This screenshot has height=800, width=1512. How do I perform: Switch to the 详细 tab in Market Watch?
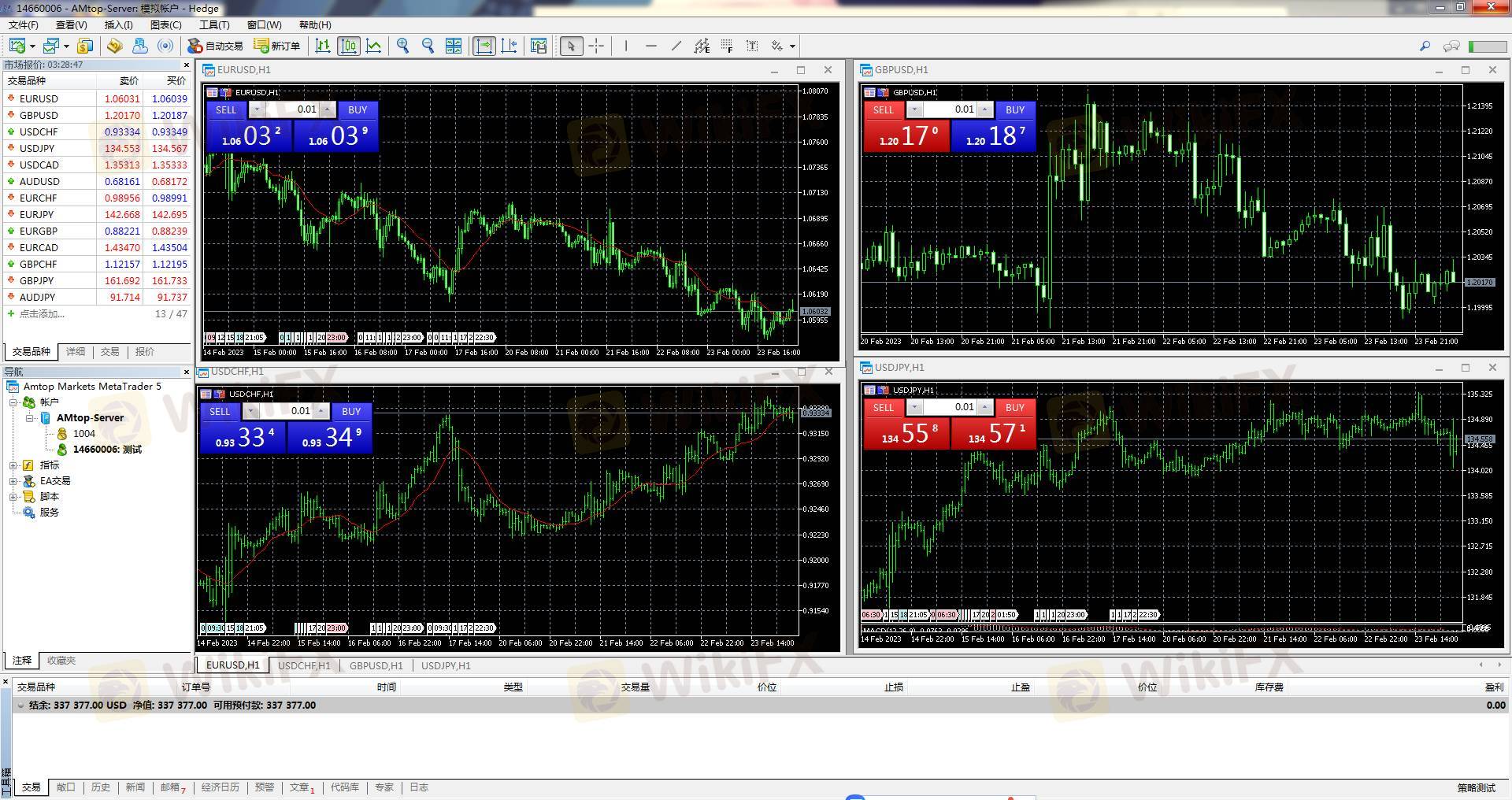[75, 352]
